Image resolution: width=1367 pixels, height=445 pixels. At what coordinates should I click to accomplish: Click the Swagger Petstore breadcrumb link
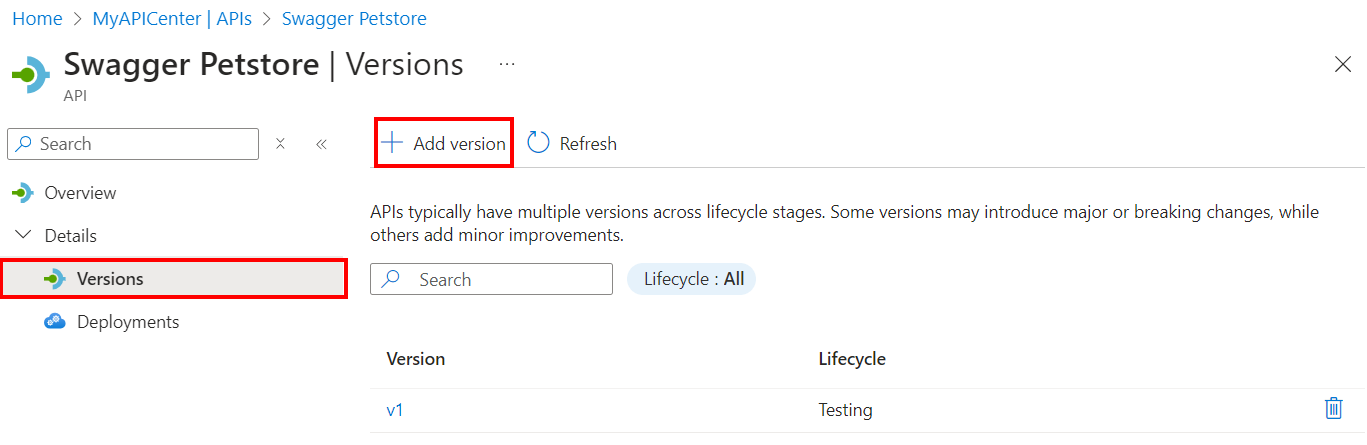pos(354,19)
